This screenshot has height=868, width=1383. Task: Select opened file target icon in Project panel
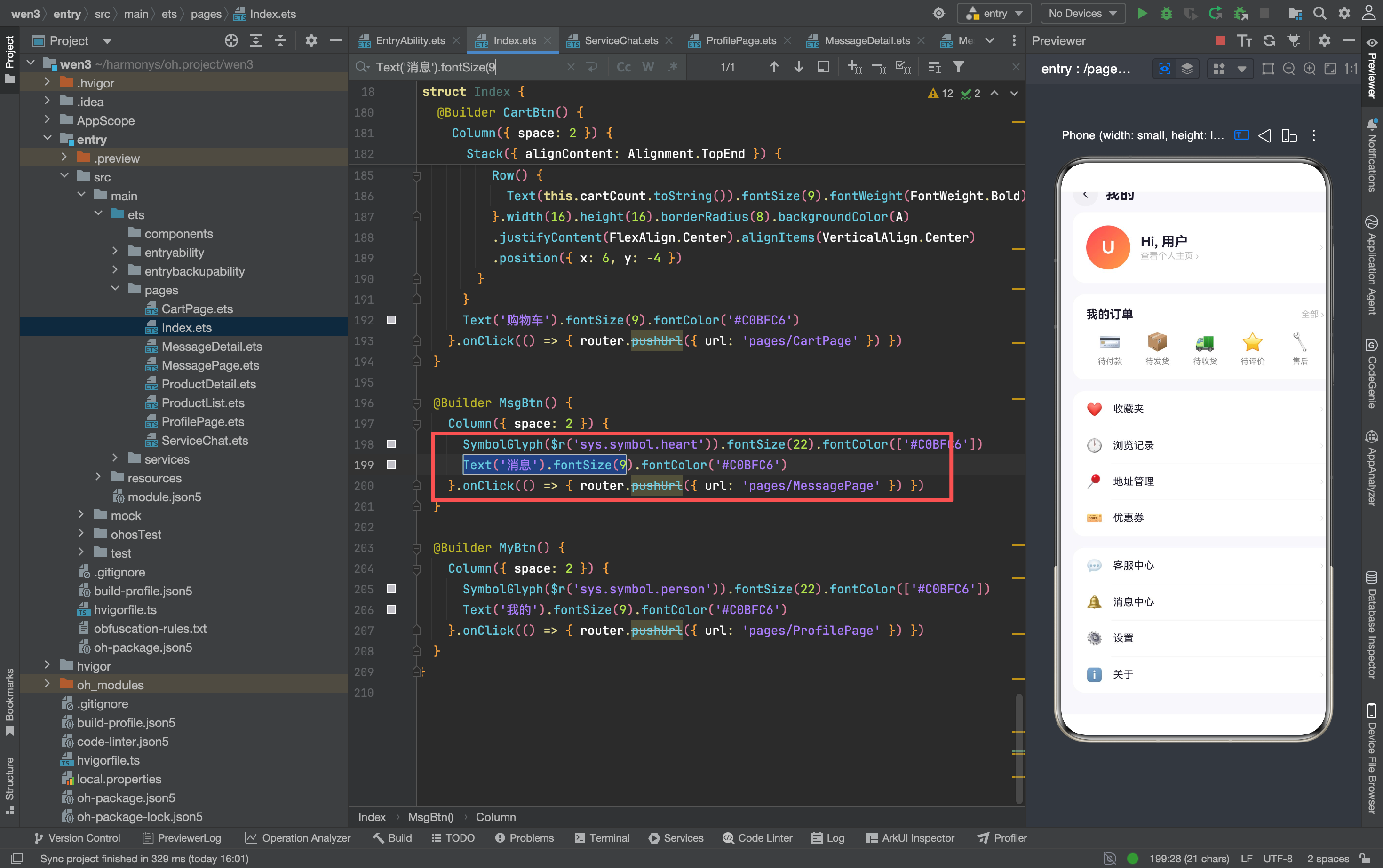pos(231,40)
